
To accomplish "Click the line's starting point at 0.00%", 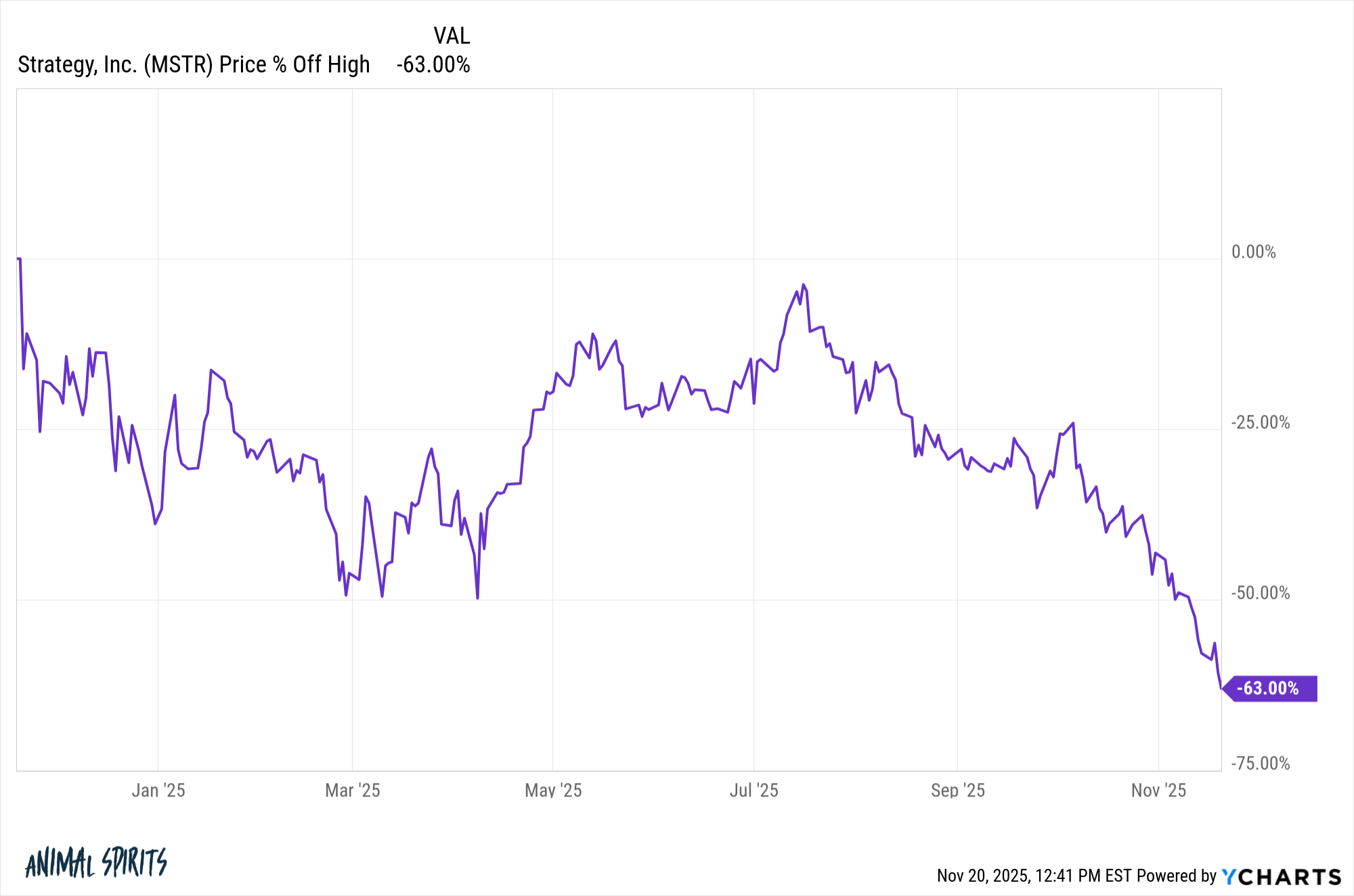I will [x=19, y=259].
